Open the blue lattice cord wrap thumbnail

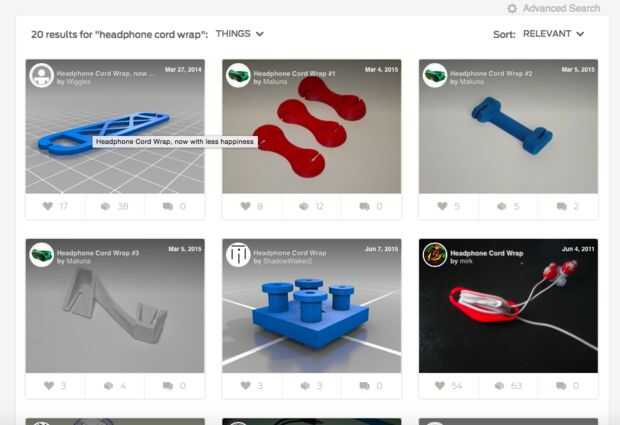click(115, 127)
